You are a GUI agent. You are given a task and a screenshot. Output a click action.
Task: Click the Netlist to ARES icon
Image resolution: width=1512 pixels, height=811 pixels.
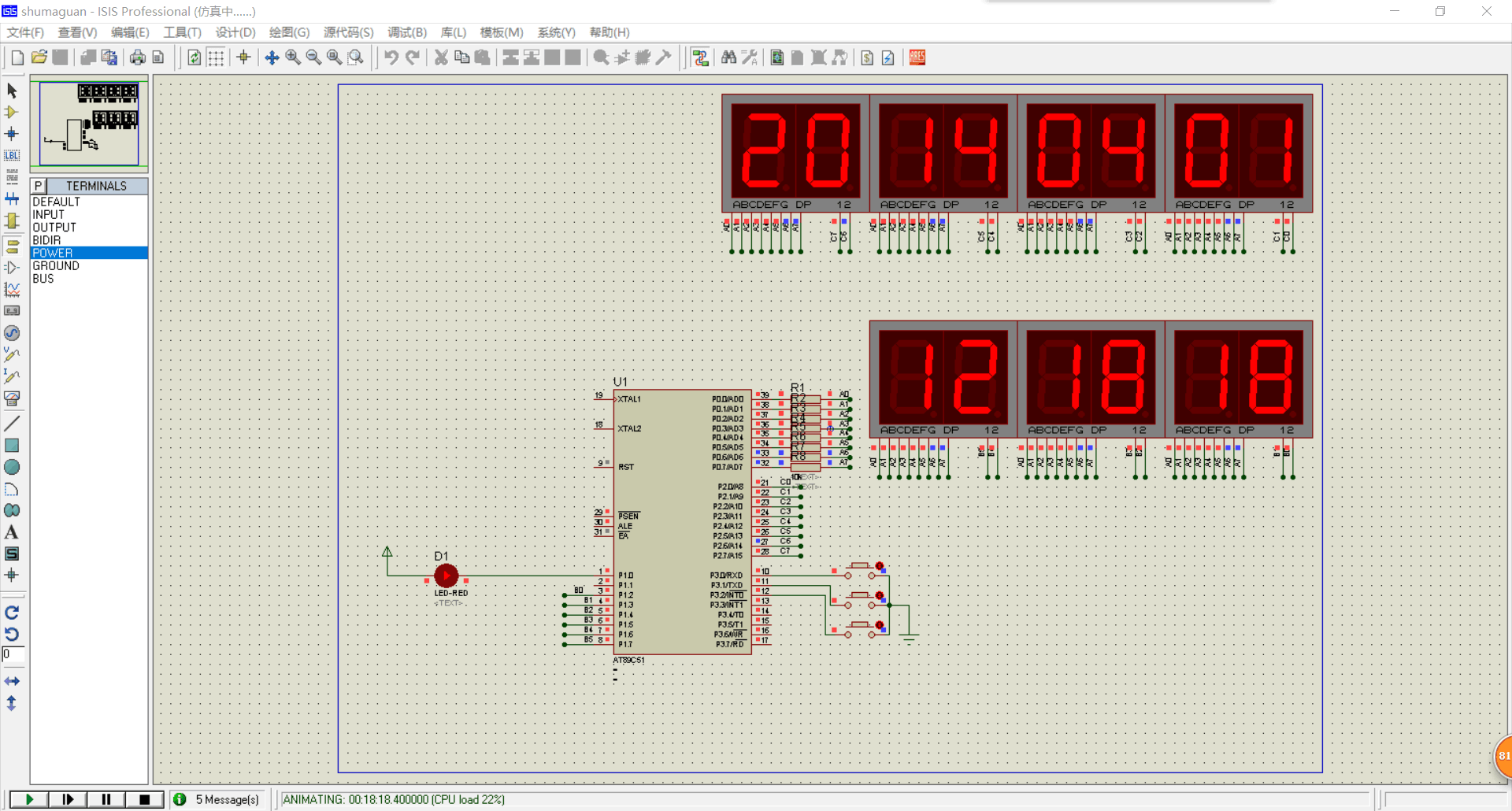917,57
